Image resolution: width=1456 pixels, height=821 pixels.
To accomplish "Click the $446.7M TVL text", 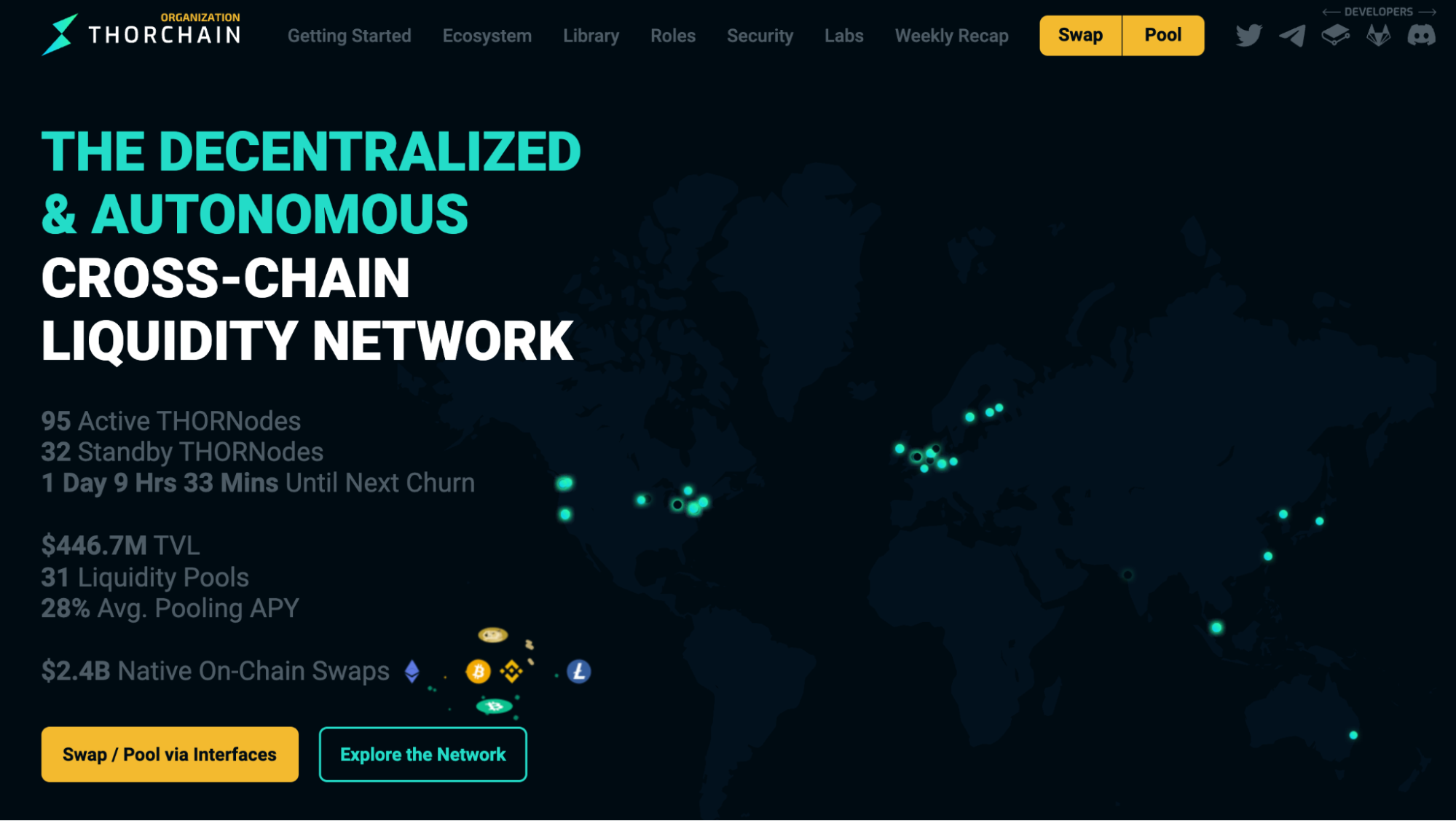I will 121,546.
